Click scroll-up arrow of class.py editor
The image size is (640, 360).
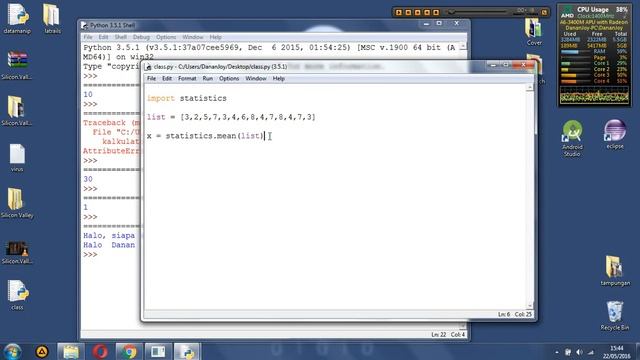(530, 87)
